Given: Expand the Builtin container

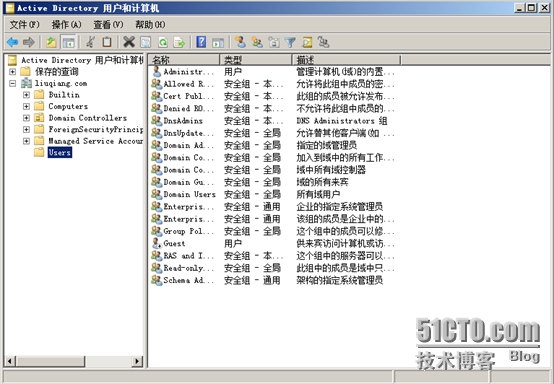Looking at the screenshot, I should click(26, 95).
